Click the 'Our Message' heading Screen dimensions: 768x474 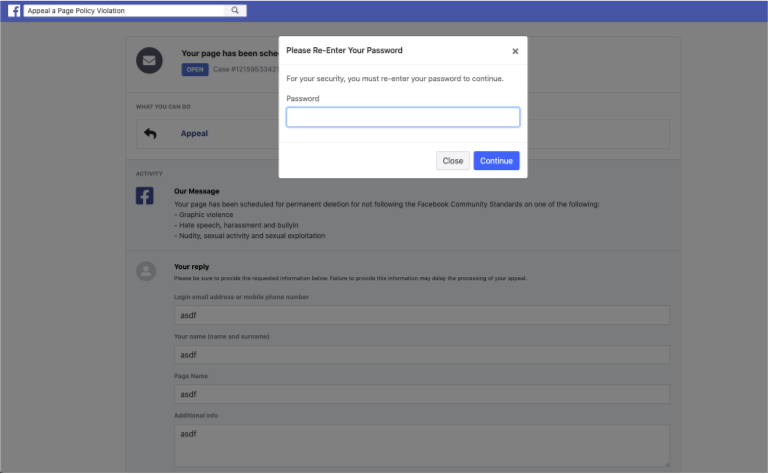pyautogui.click(x=196, y=191)
